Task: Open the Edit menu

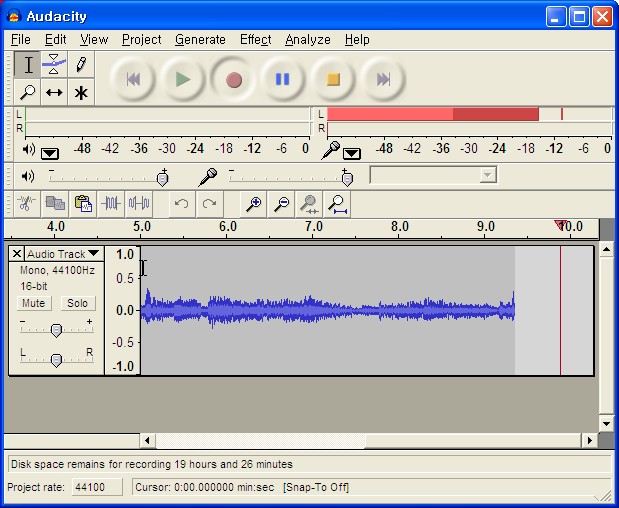Action: click(55, 39)
